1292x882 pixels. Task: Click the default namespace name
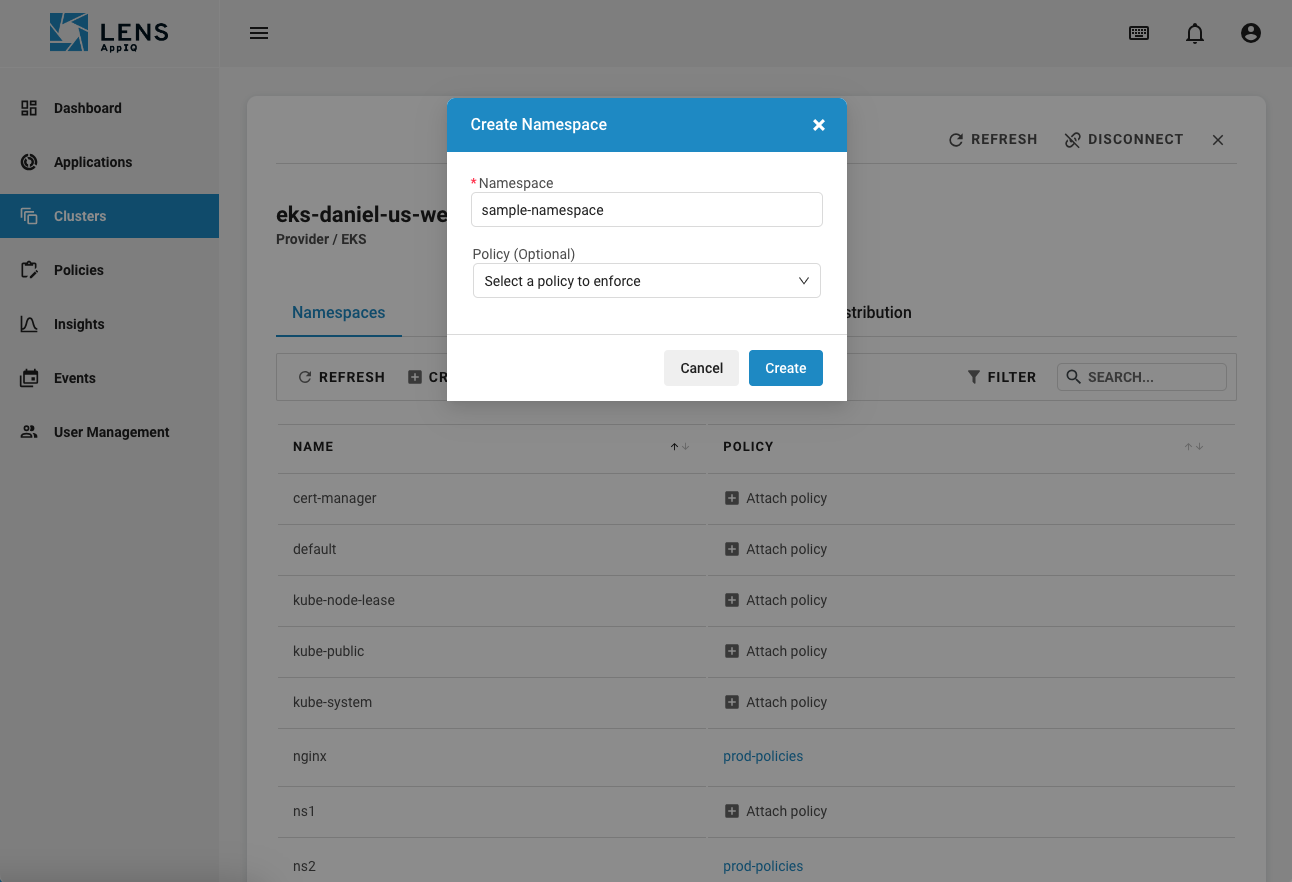point(314,549)
